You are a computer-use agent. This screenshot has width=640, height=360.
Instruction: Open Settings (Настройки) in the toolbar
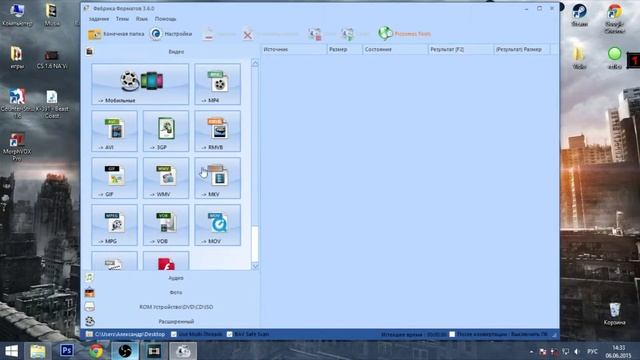point(171,34)
